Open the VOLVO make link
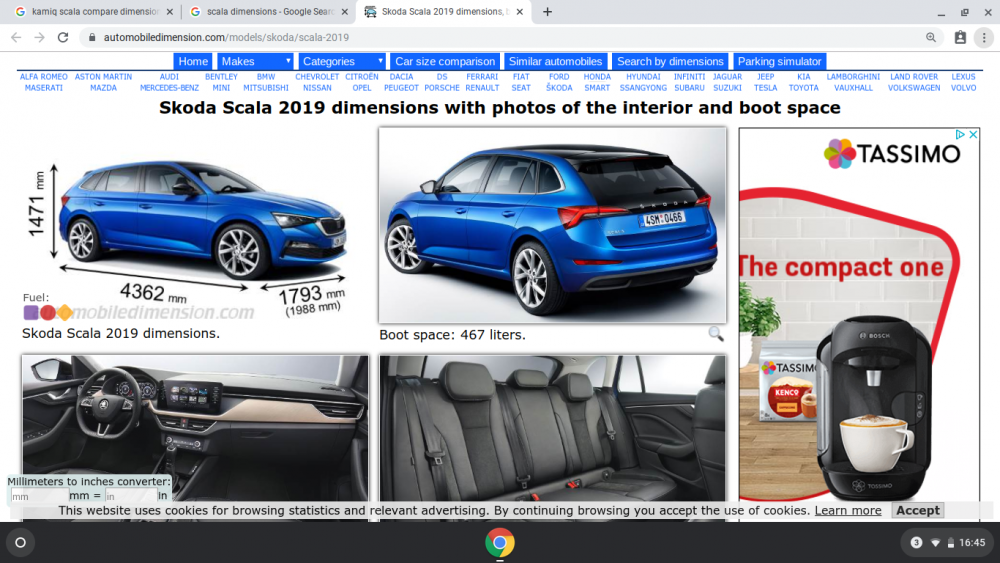 pyautogui.click(x=963, y=88)
